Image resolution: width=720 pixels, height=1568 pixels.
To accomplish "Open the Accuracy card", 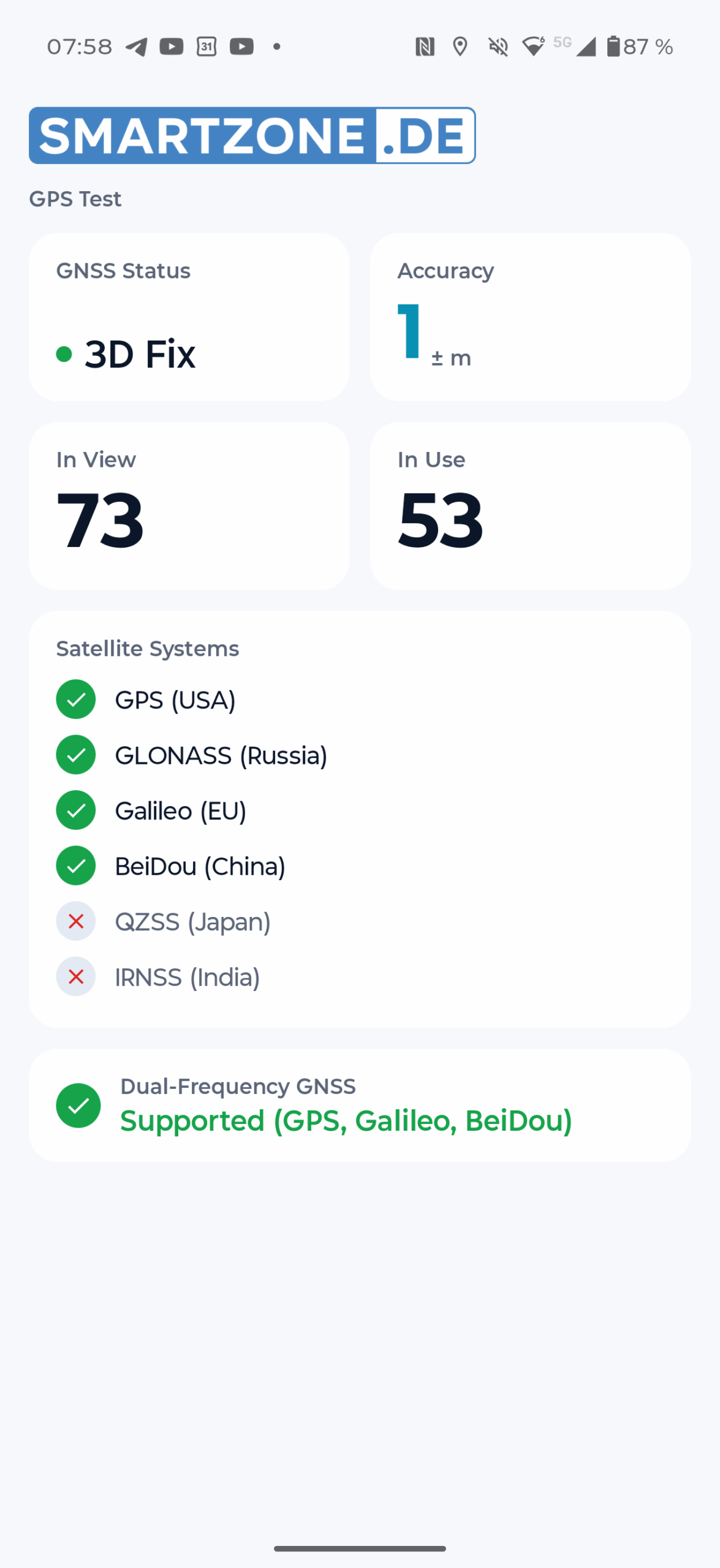I will tap(531, 317).
